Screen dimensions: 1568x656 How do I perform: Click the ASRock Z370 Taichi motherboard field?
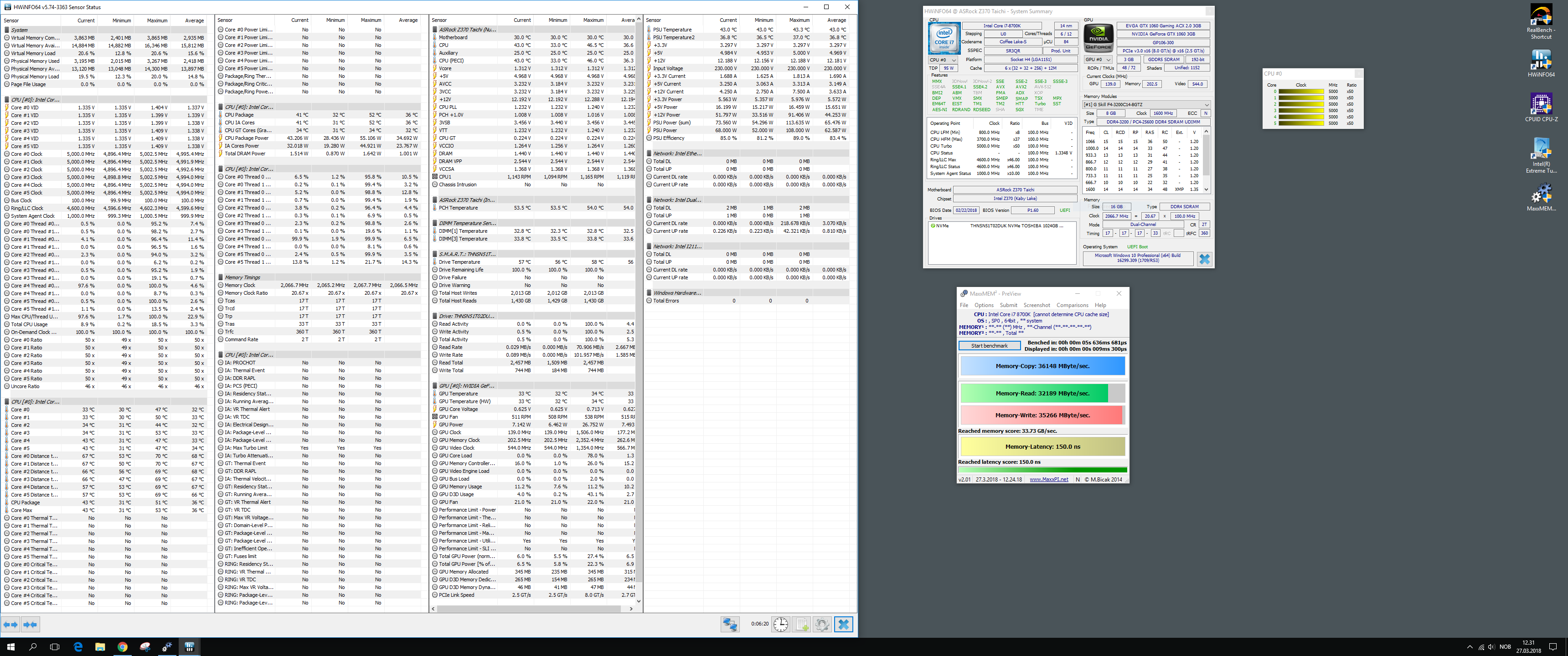(x=1015, y=190)
